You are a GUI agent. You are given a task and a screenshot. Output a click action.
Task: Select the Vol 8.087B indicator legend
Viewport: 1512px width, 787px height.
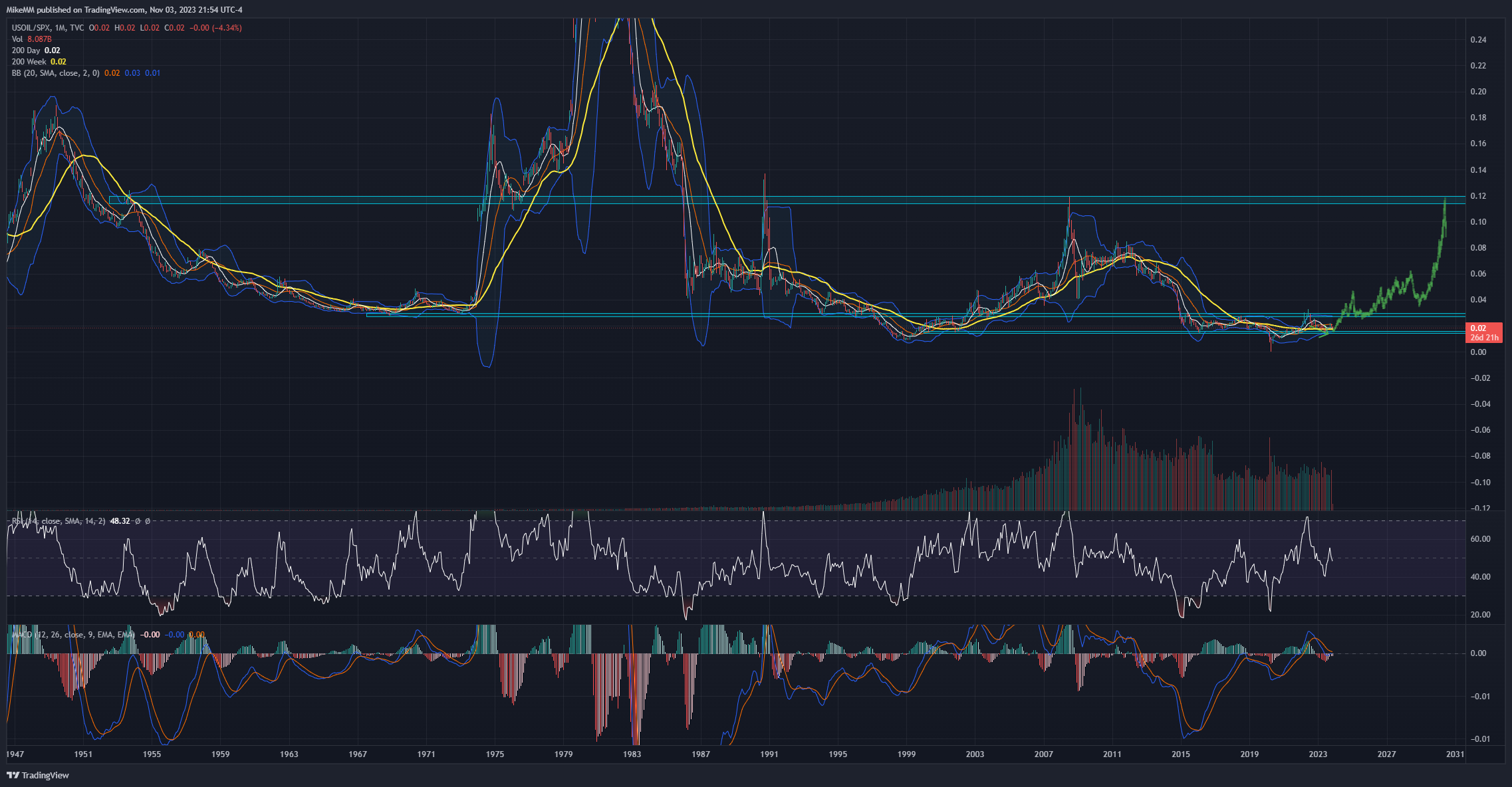[x=31, y=39]
